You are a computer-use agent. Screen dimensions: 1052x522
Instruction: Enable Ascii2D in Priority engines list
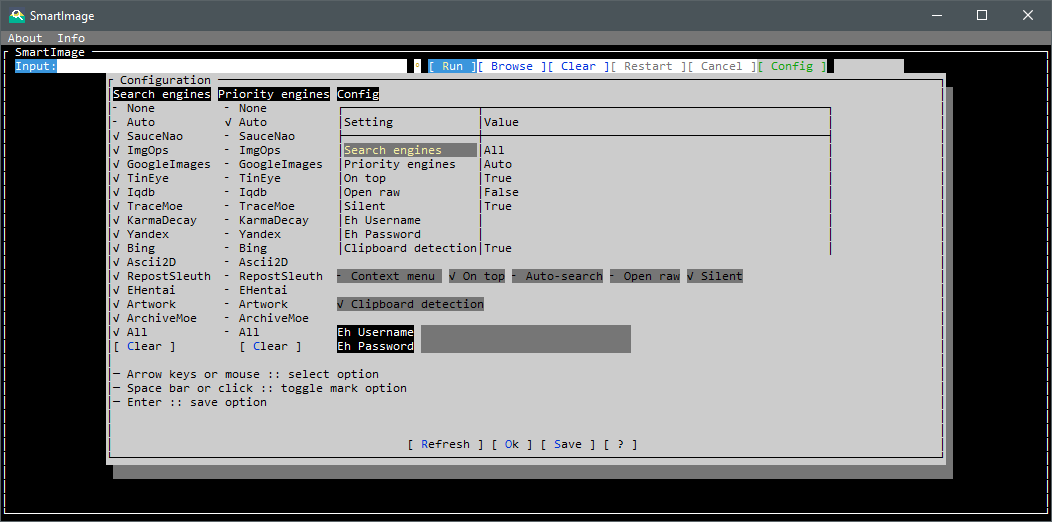point(256,262)
